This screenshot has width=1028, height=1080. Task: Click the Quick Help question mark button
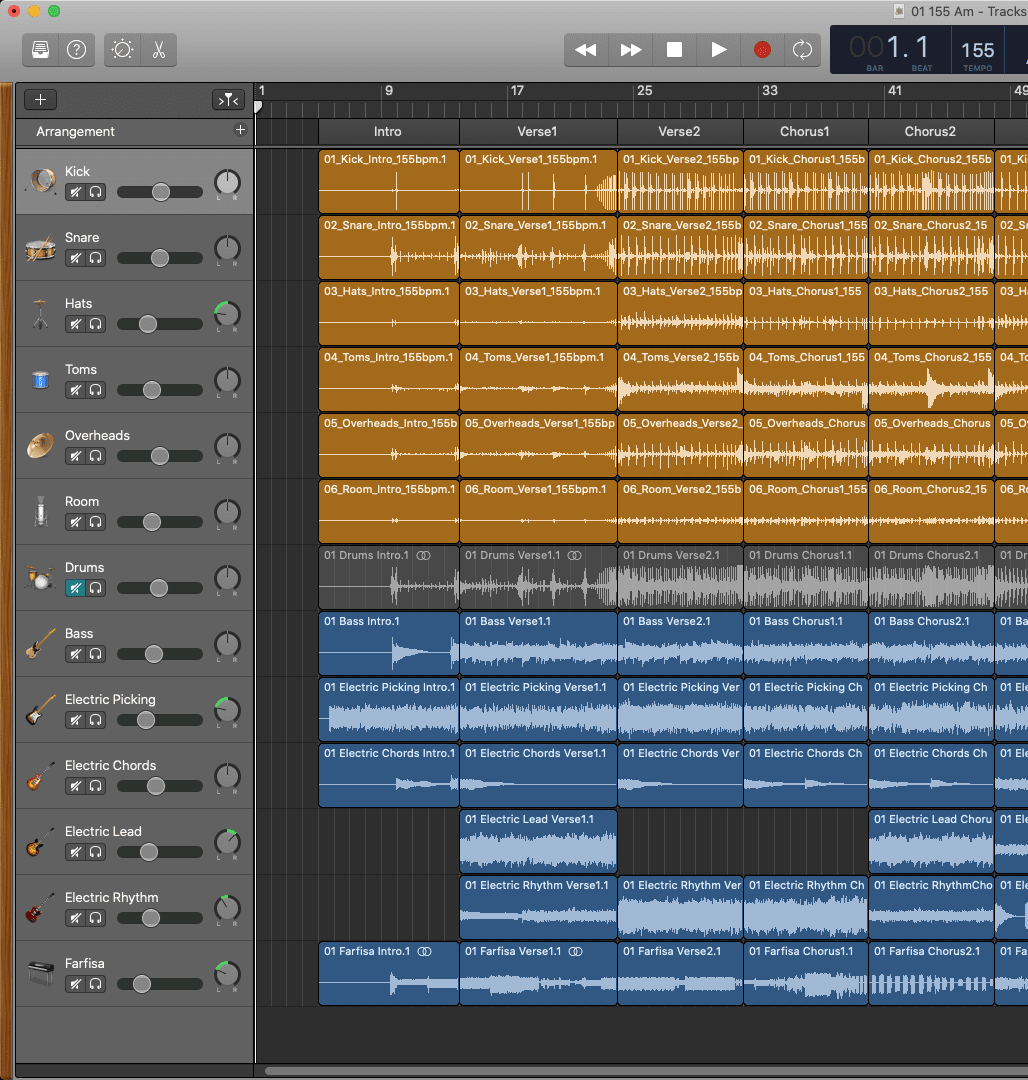(x=75, y=50)
